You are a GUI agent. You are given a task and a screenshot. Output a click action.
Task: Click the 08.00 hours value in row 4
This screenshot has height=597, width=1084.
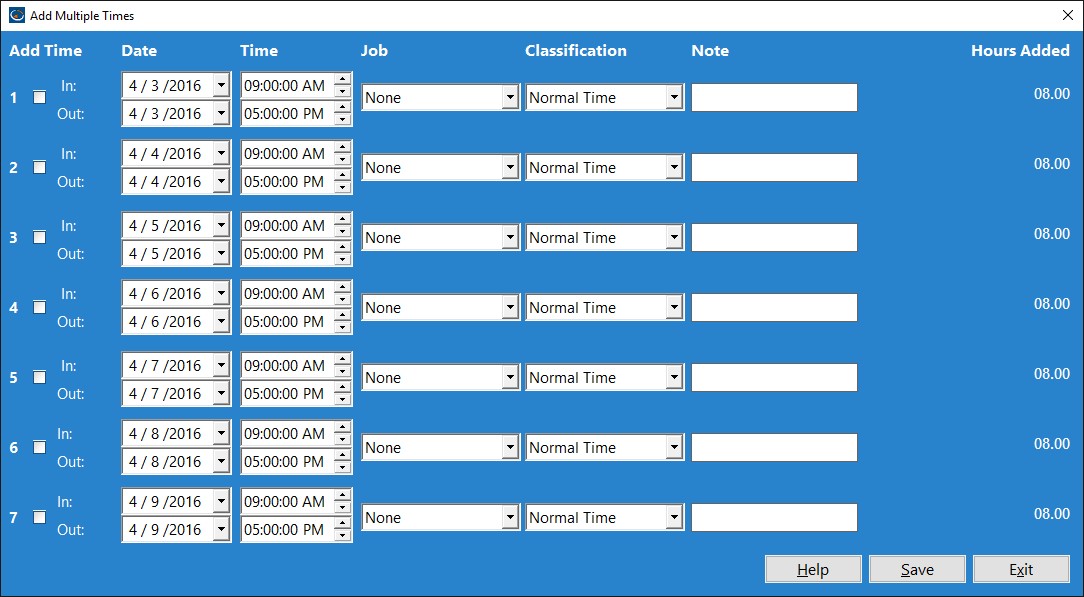coord(1052,303)
